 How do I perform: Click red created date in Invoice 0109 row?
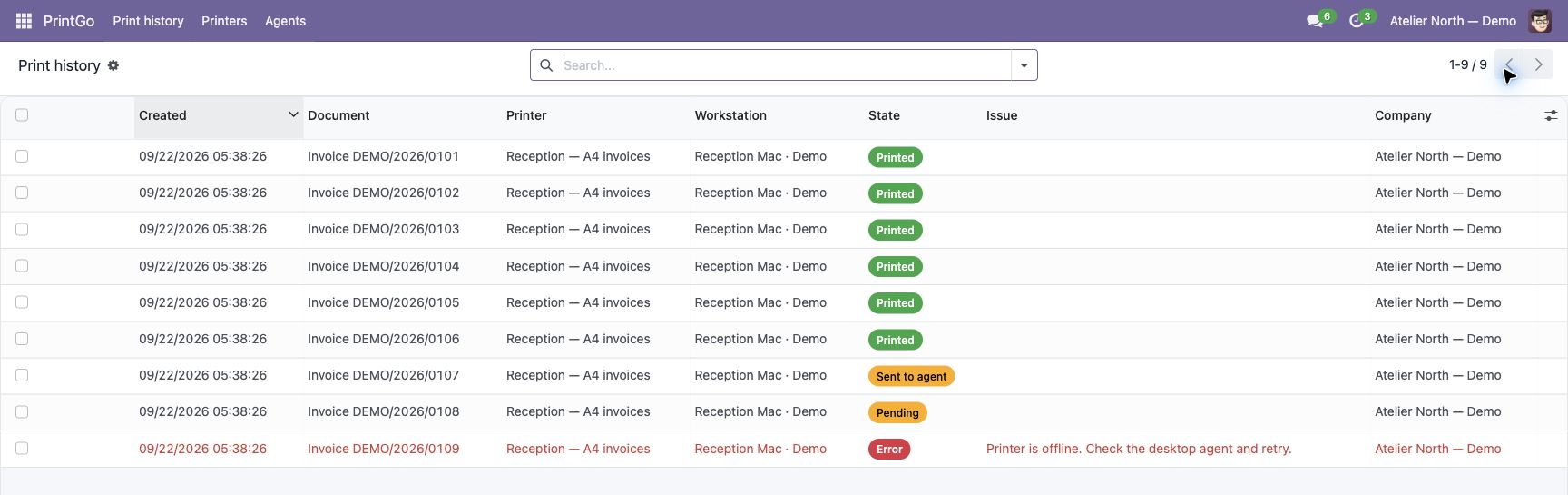tap(202, 449)
